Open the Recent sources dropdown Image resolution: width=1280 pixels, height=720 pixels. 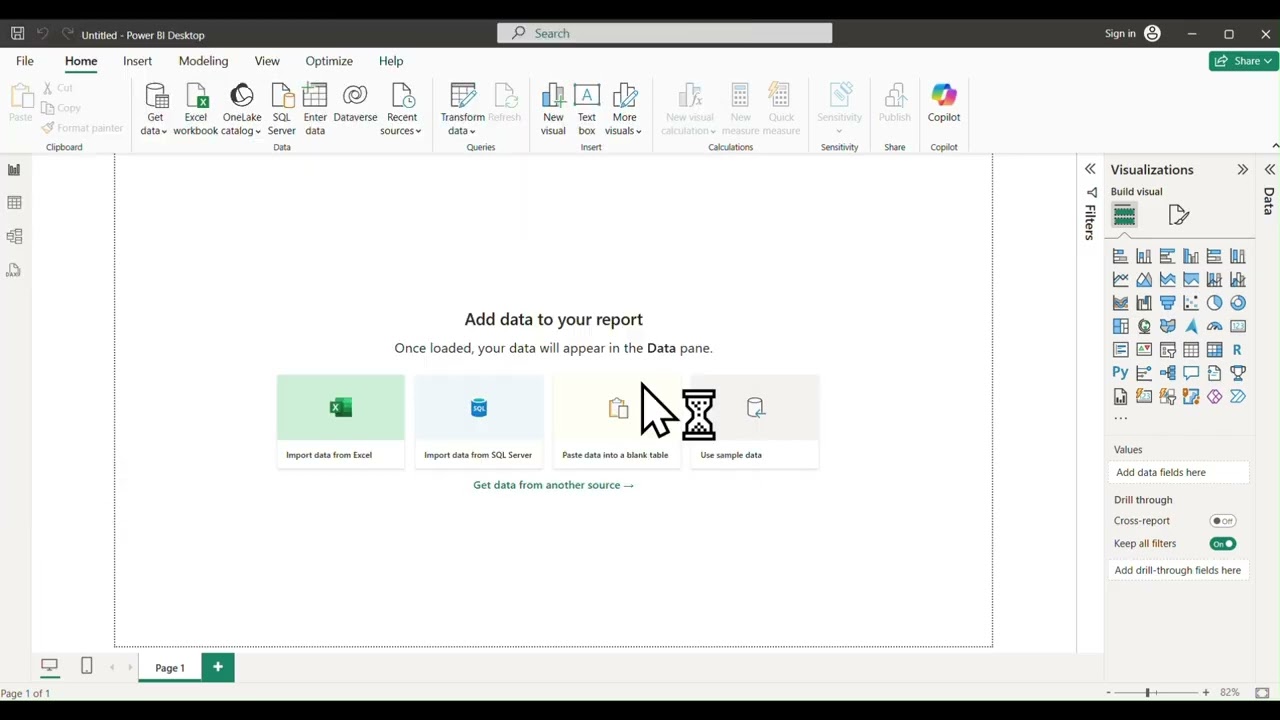[401, 110]
